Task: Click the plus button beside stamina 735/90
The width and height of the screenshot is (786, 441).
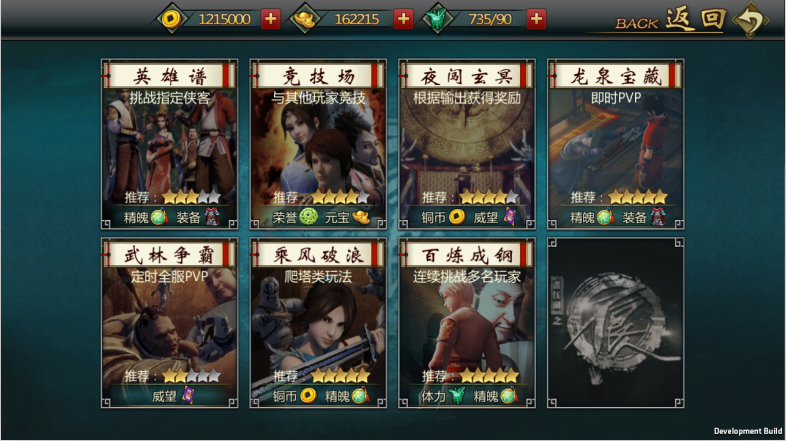Action: [536, 19]
